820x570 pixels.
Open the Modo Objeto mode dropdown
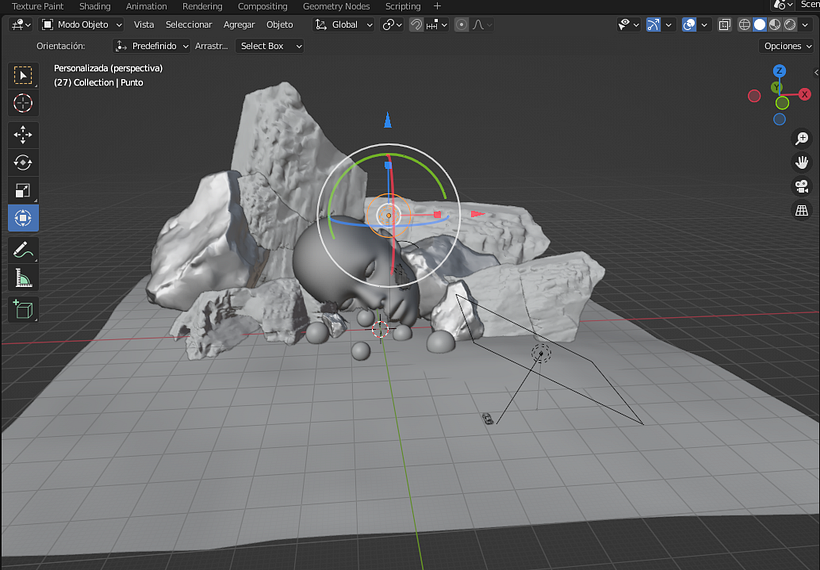82,25
